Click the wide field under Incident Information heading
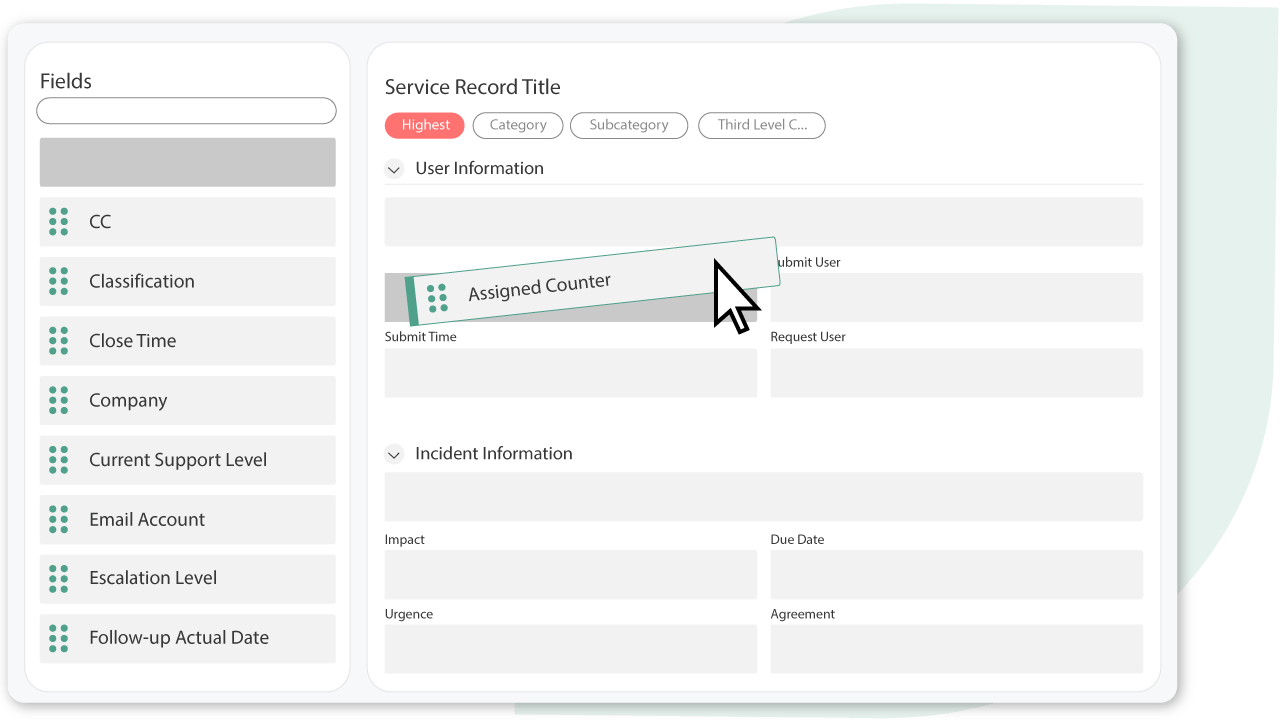The height and width of the screenshot is (720, 1284). coord(764,497)
